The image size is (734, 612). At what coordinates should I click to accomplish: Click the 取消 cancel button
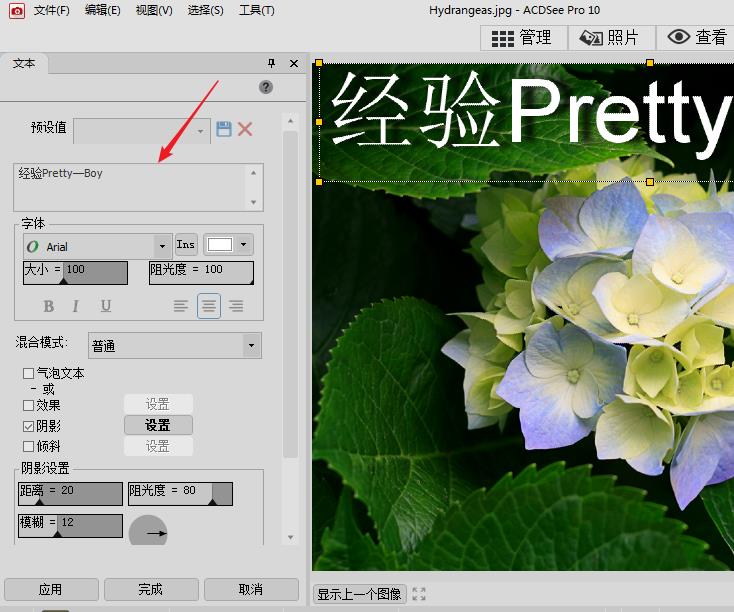point(251,589)
